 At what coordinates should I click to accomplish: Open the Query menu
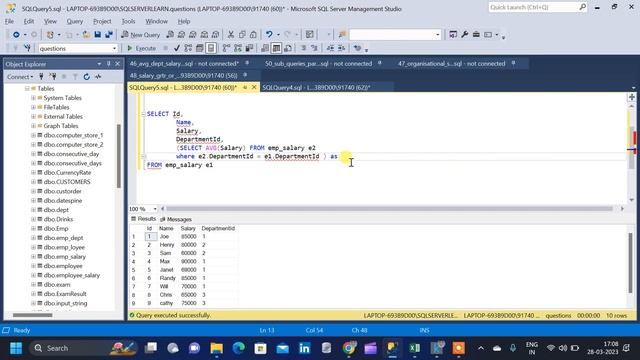coord(75,21)
